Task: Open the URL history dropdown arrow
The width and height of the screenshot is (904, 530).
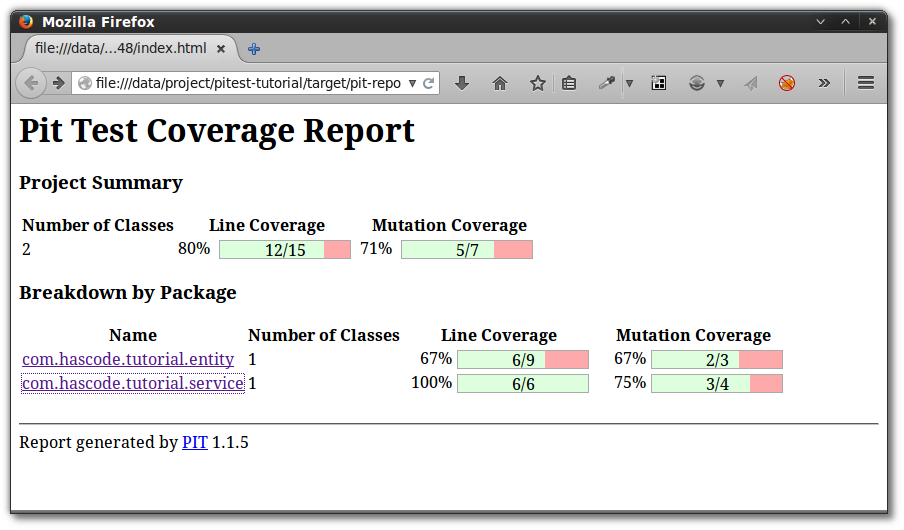Action: point(412,84)
